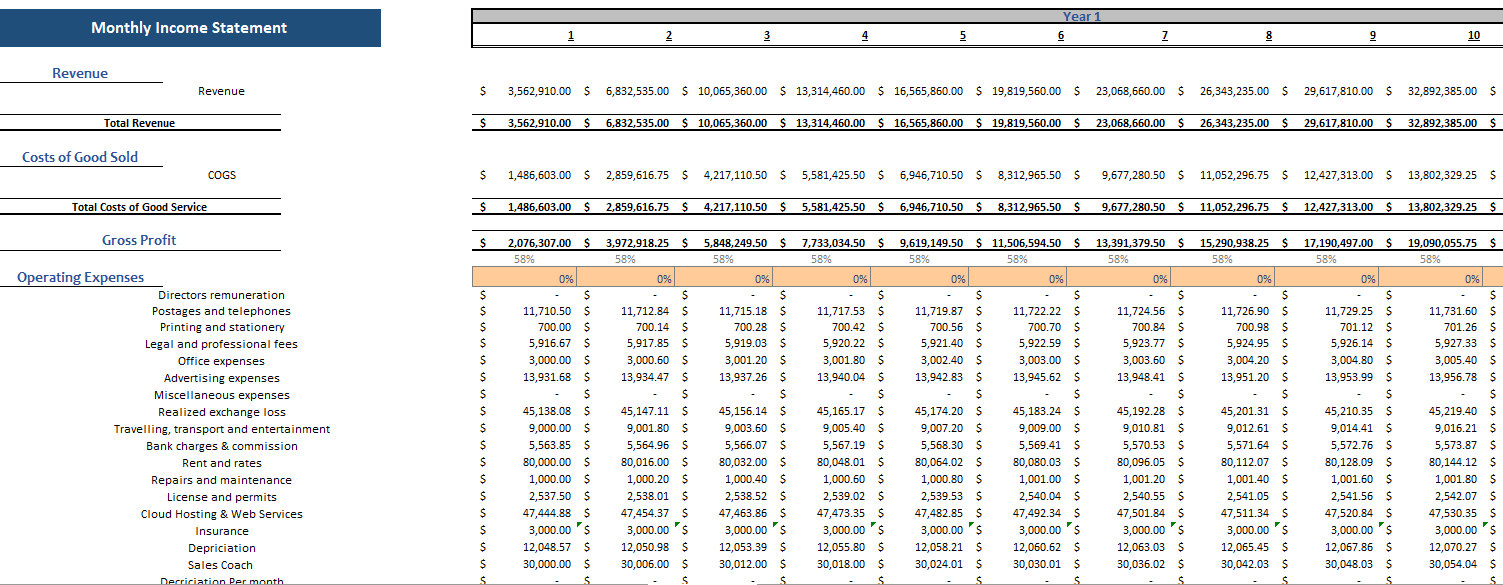Select the Cloud Hosting & Web Services label

221,513
